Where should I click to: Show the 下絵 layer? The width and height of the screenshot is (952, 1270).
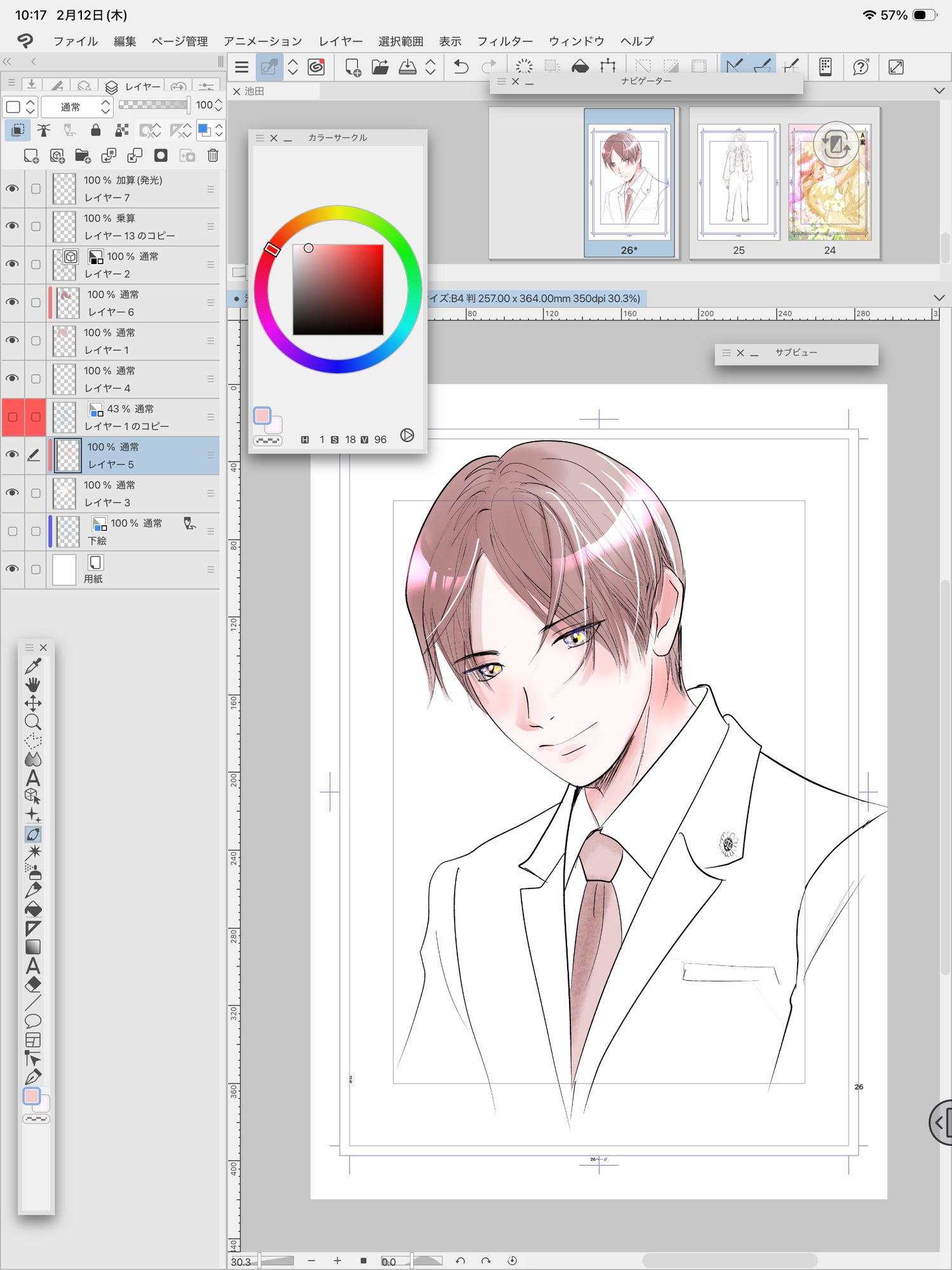[12, 531]
